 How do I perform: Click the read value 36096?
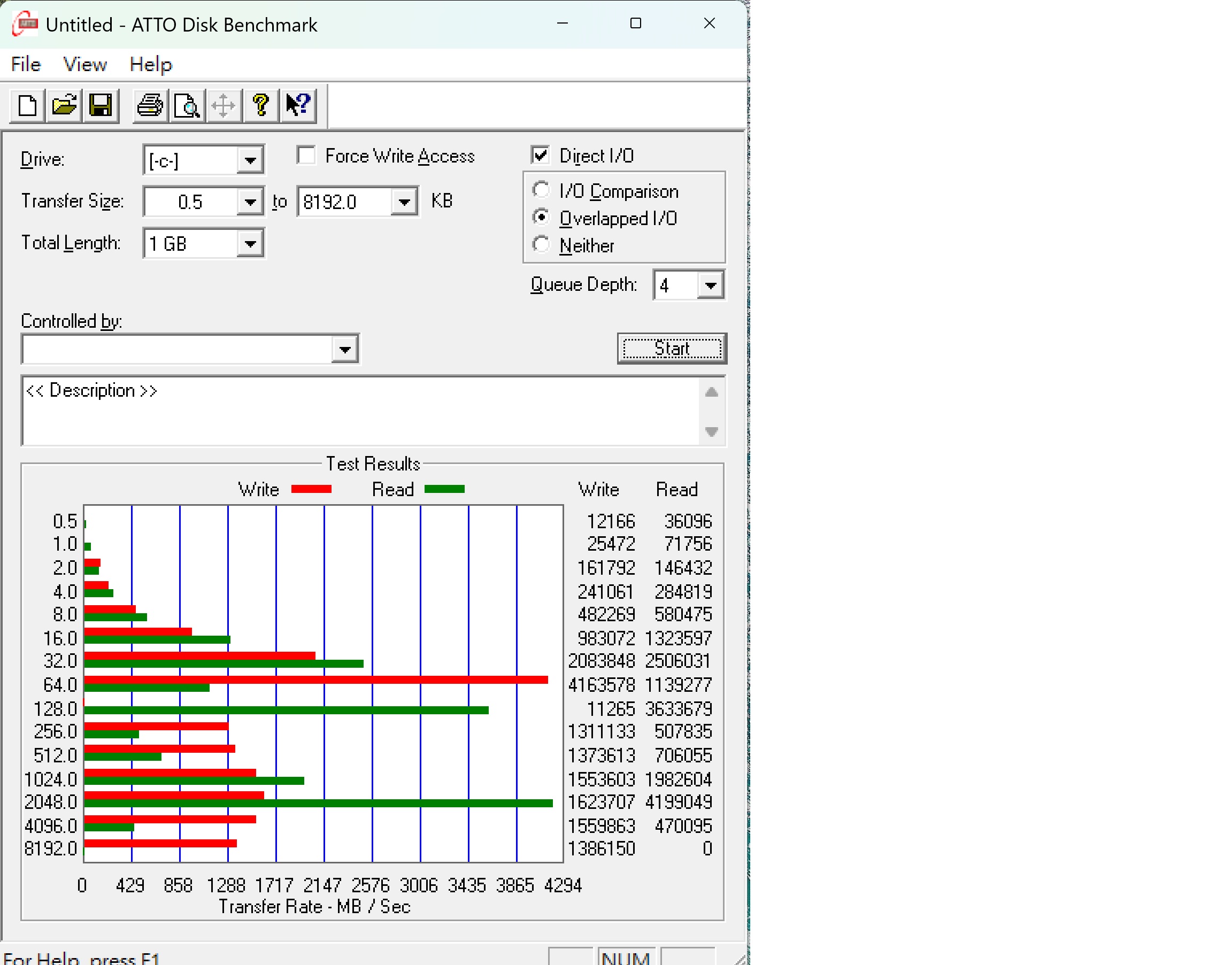tap(688, 521)
